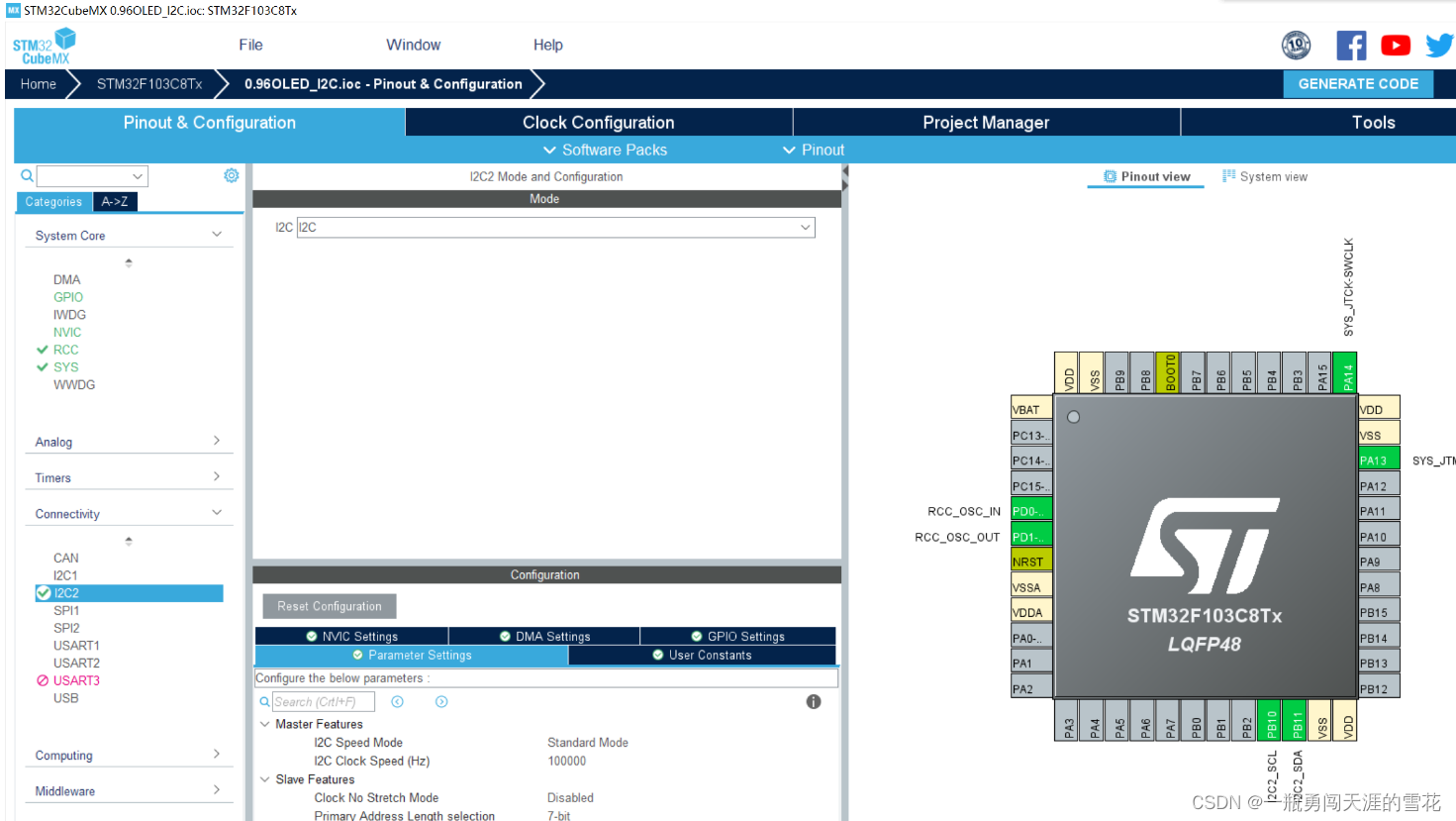
Task: Go to previous search result arrow icon
Action: [397, 701]
